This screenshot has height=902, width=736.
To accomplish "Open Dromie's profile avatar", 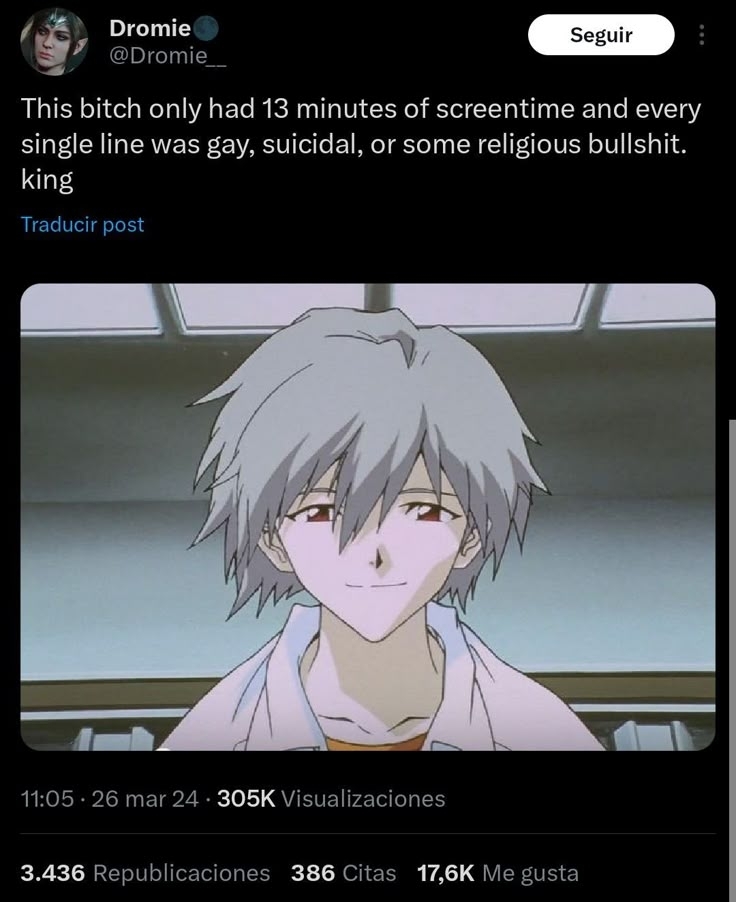I will click(x=54, y=41).
